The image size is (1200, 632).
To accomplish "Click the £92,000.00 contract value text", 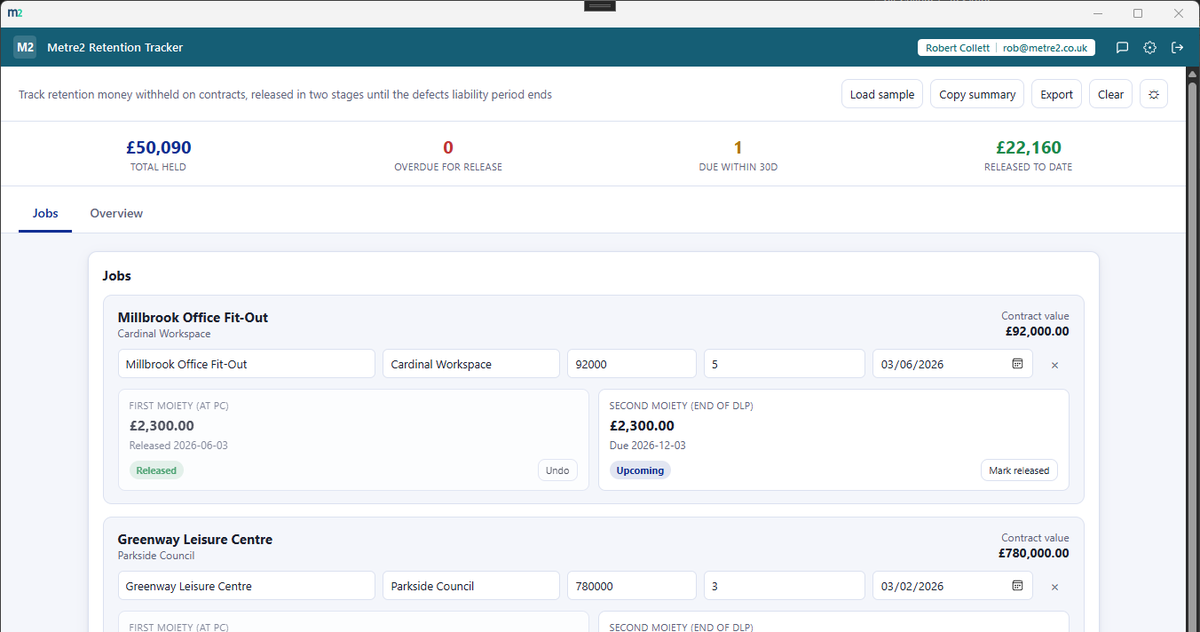I will pyautogui.click(x=1037, y=331).
